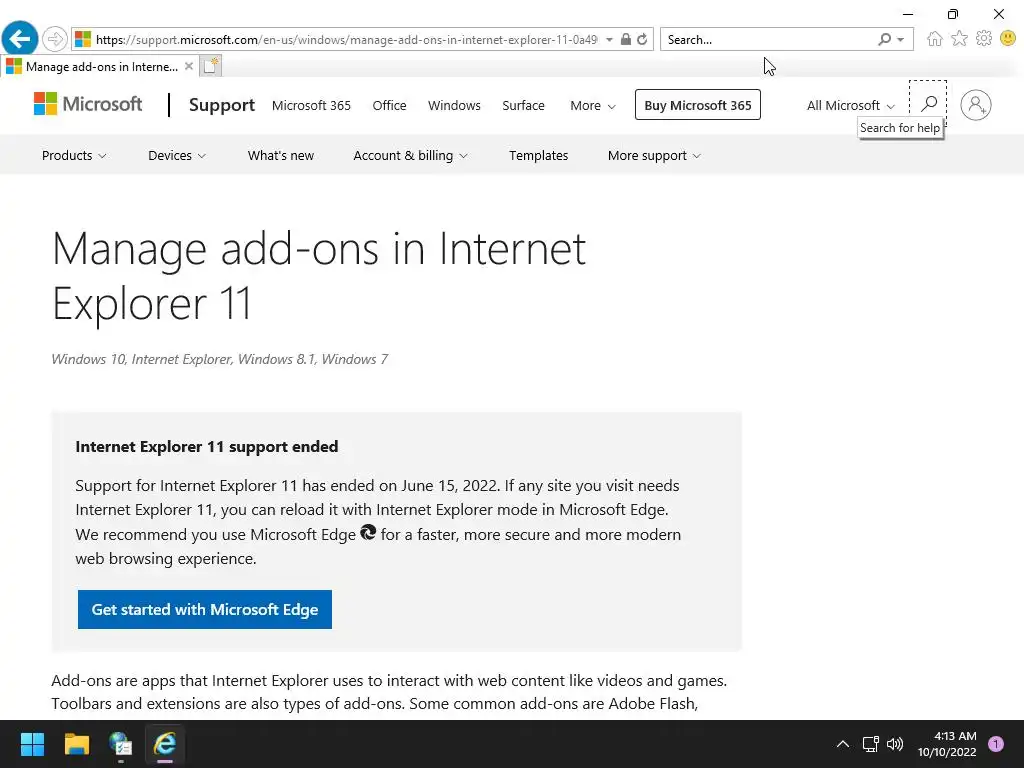Click the browser Back arrow button

point(20,39)
